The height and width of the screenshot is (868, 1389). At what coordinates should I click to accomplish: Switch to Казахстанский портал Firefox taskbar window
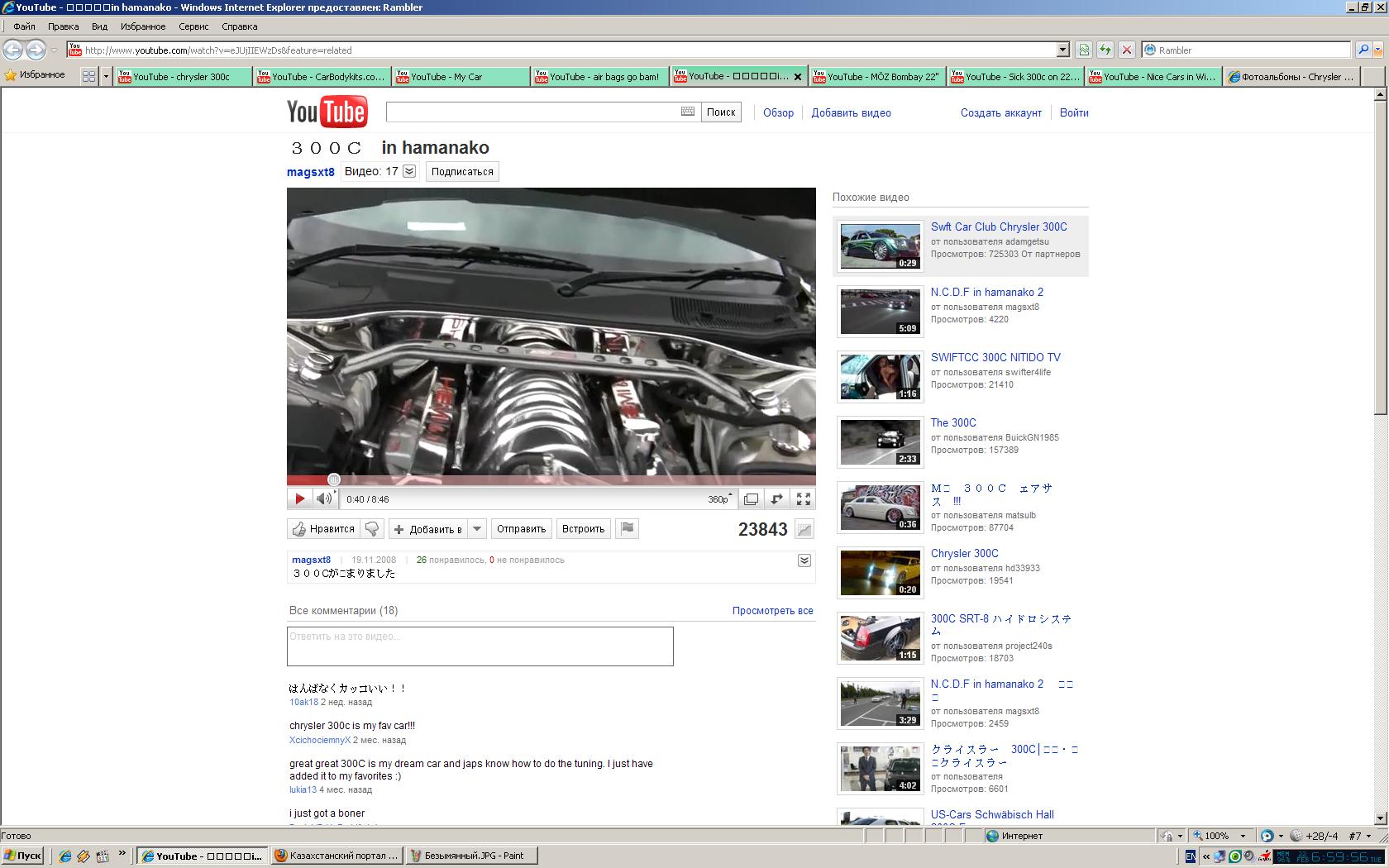pyautogui.click(x=337, y=856)
